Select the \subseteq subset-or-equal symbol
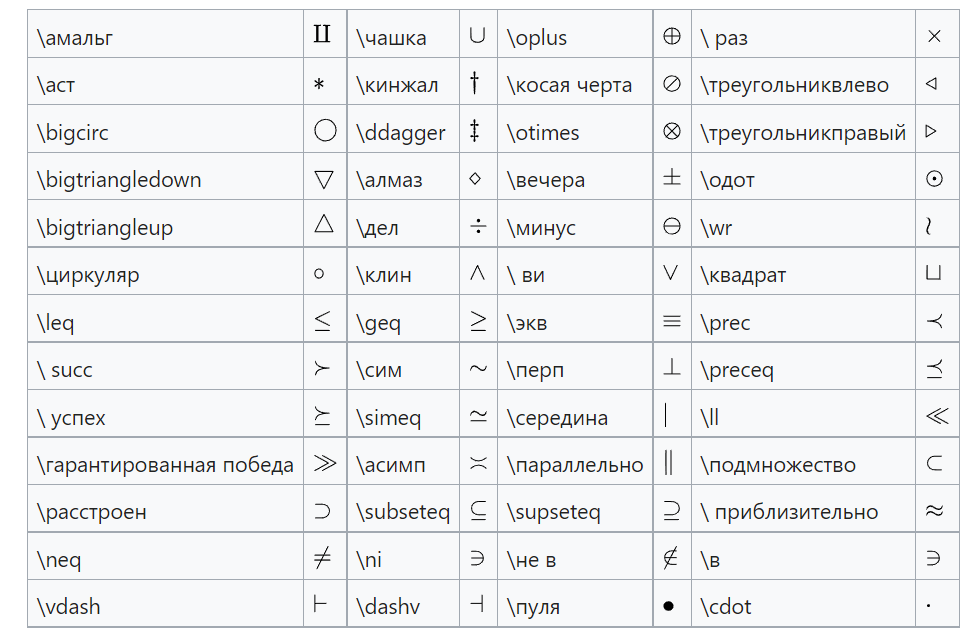This screenshot has height=640, width=975. [x=478, y=511]
